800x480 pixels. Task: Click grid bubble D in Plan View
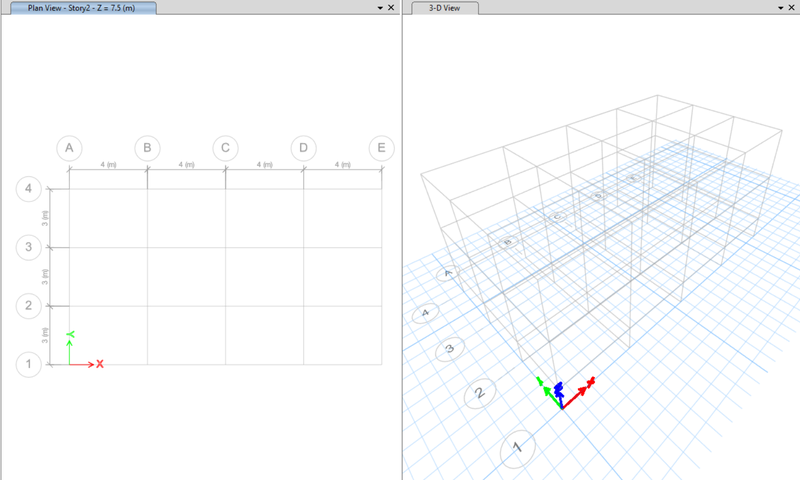click(304, 148)
